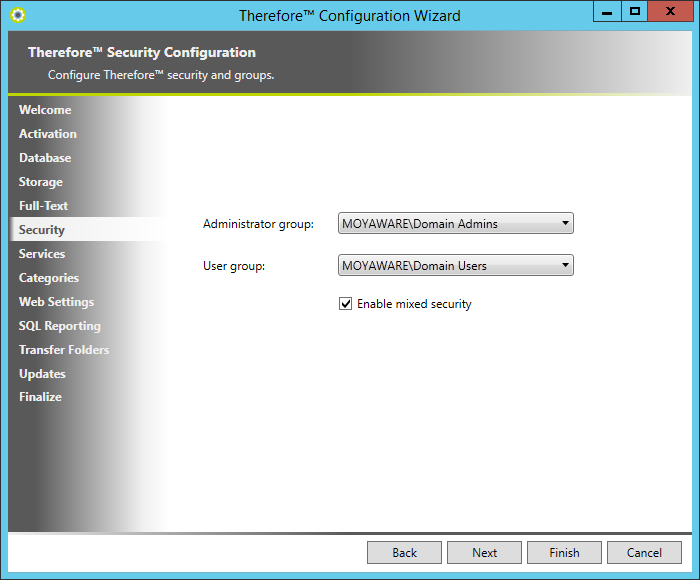Expand the User group dropdown
Image resolution: width=700 pixels, height=580 pixels.
coord(456,265)
